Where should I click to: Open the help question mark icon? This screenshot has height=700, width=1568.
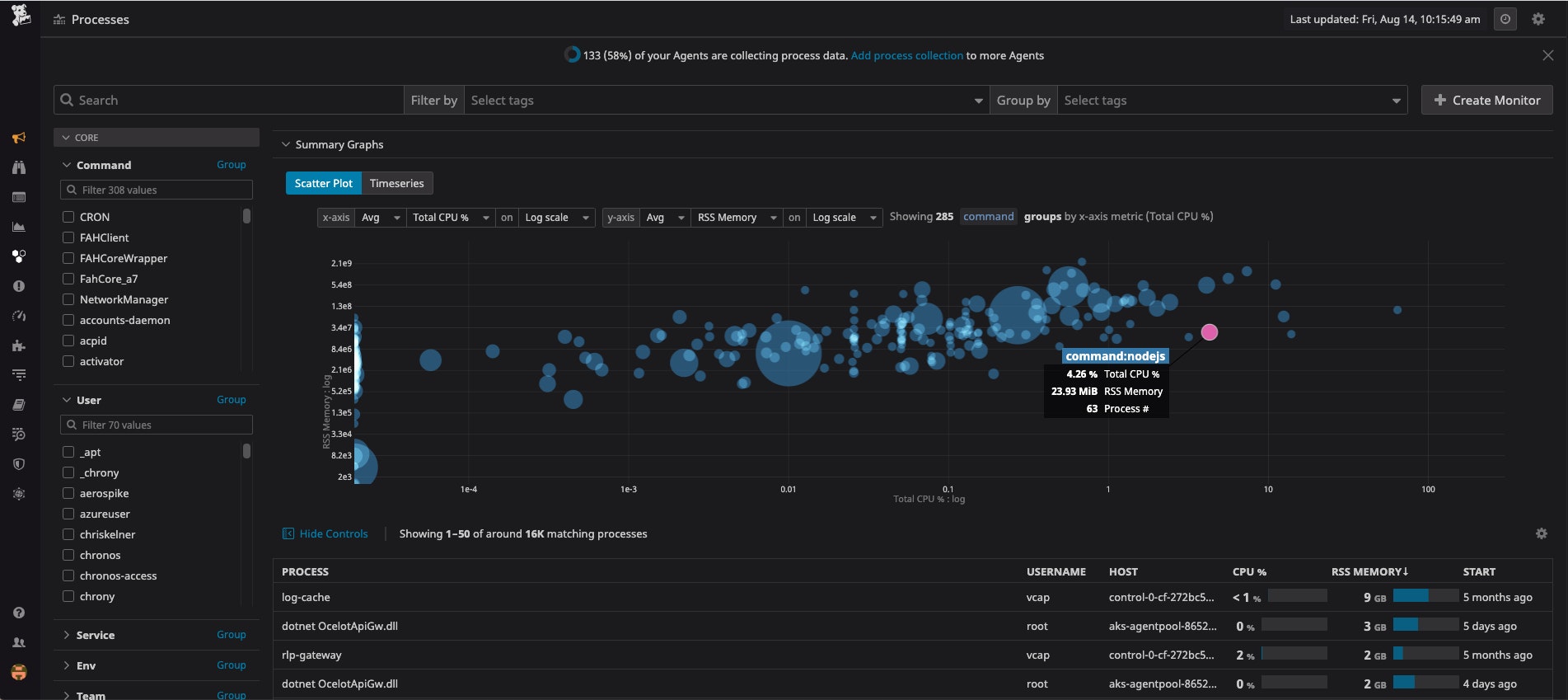19,613
